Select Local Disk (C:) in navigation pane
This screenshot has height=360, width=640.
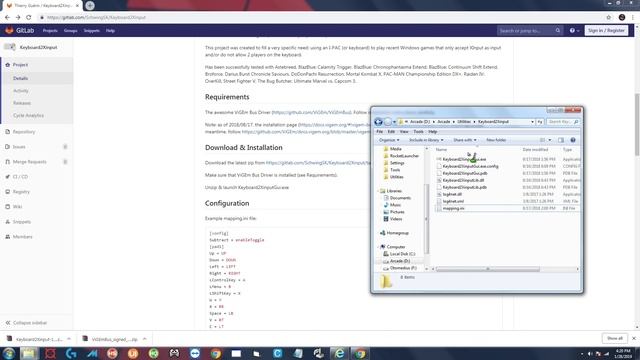click(402, 254)
